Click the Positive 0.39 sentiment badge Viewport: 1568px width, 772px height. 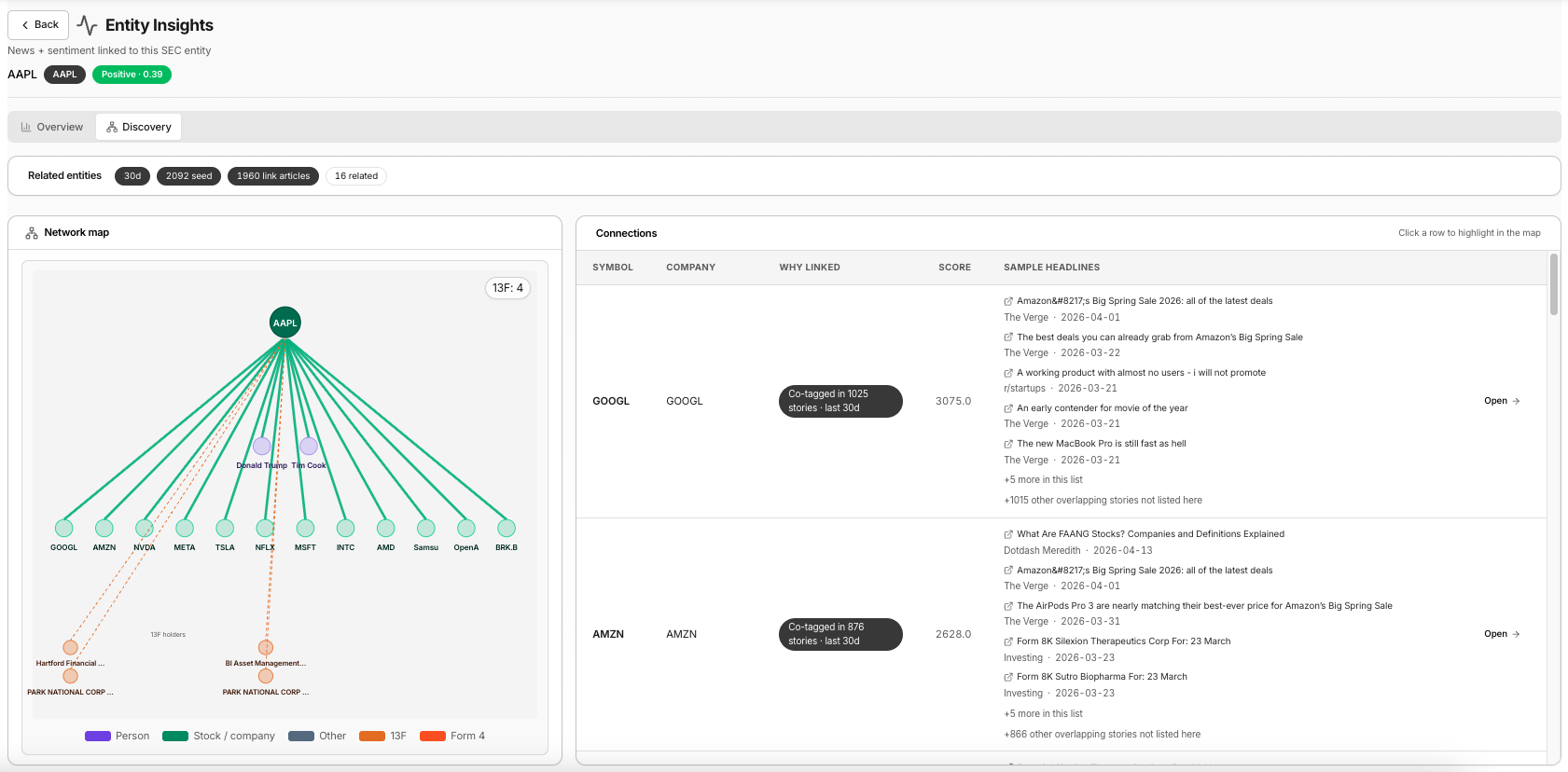coord(132,75)
